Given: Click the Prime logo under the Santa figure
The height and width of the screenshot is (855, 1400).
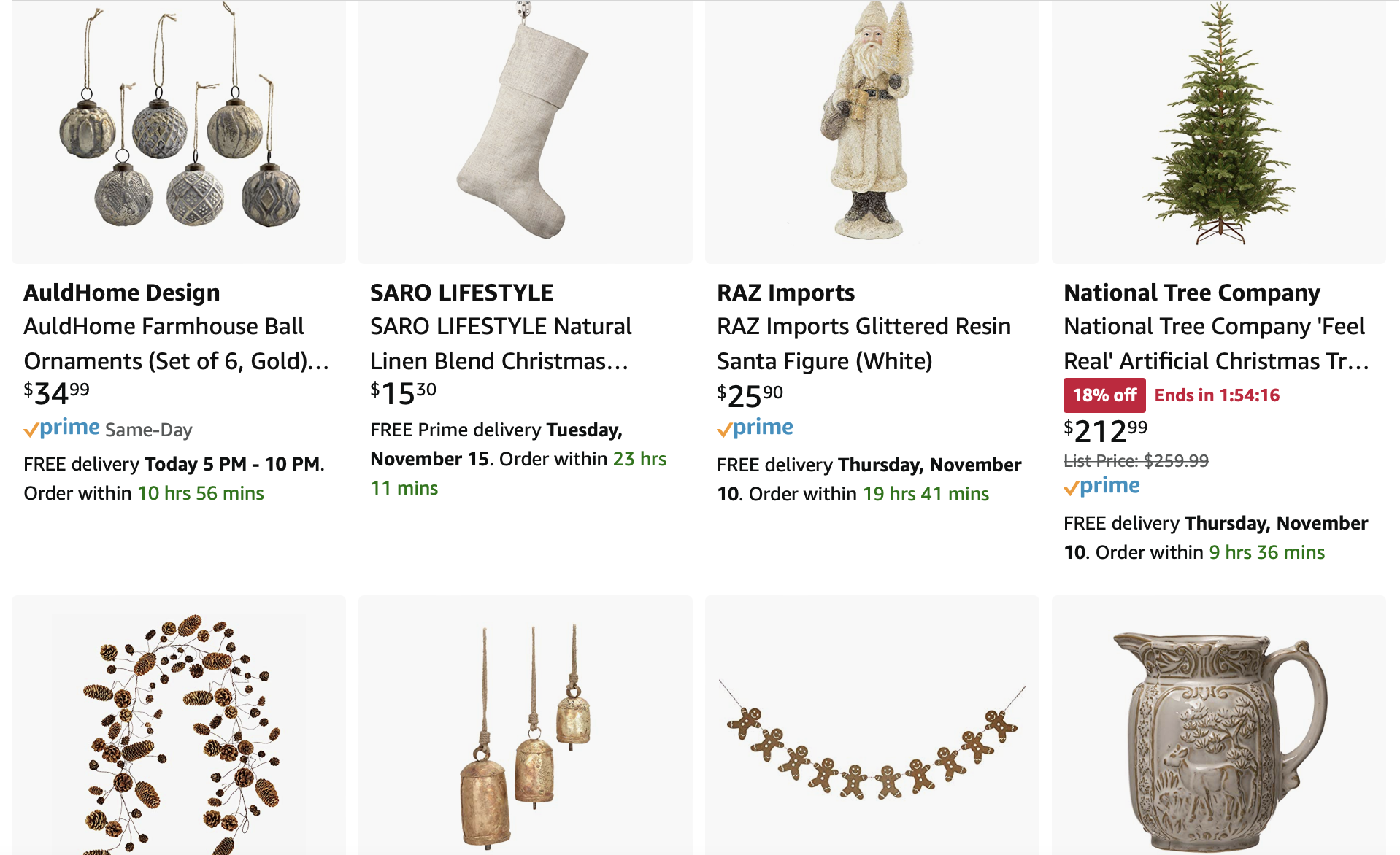Looking at the screenshot, I should (755, 428).
